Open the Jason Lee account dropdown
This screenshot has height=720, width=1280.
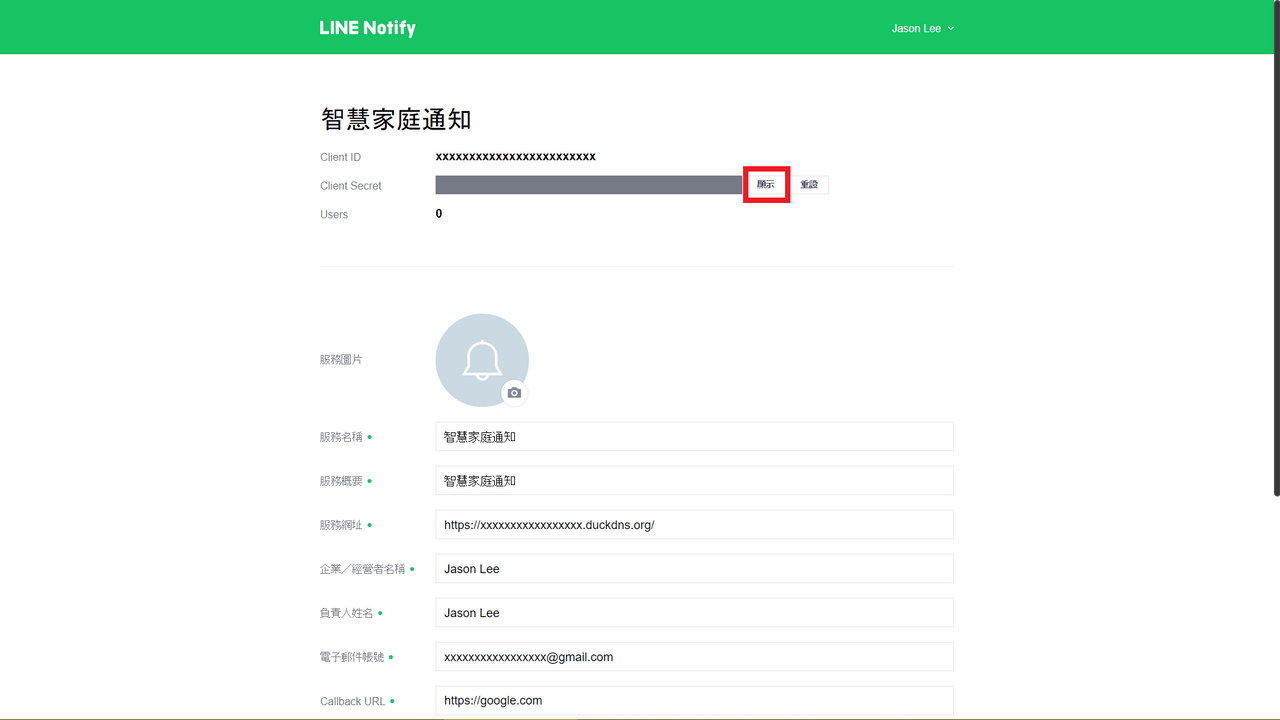point(922,28)
